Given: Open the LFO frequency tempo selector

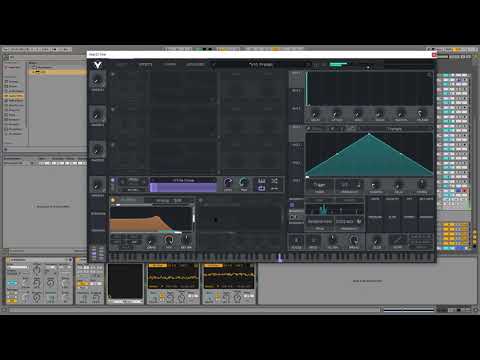Looking at the screenshot, I should [x=349, y=185].
